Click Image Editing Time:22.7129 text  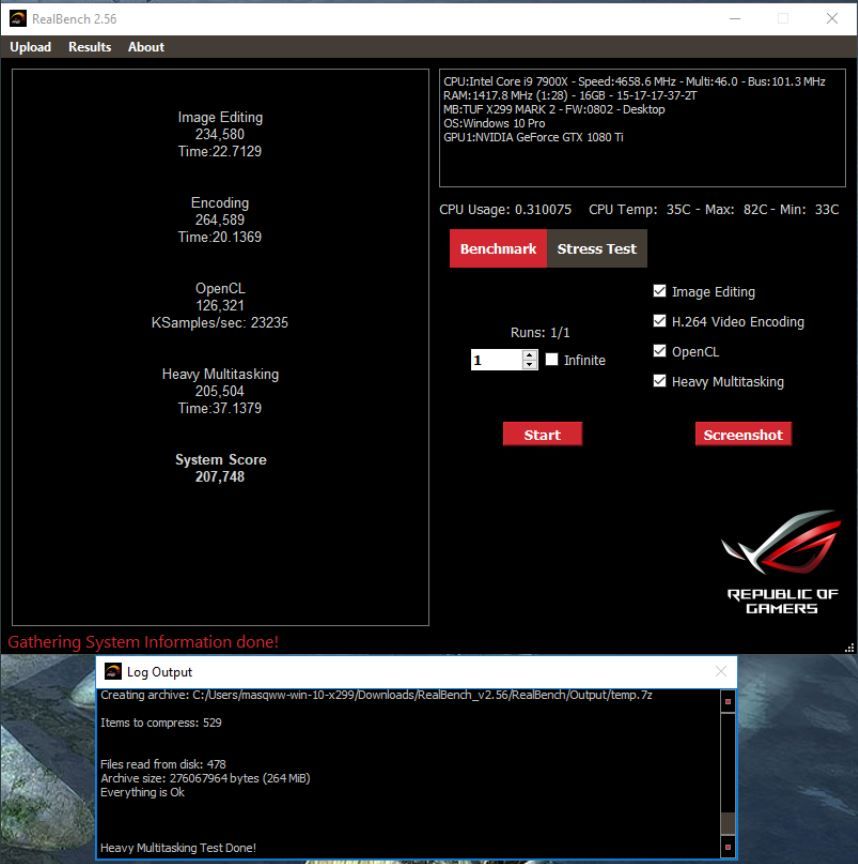[220, 151]
